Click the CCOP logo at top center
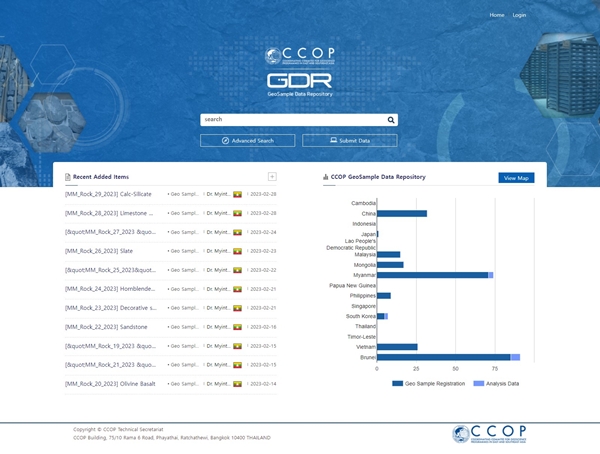This screenshot has height=454, width=600. point(300,56)
